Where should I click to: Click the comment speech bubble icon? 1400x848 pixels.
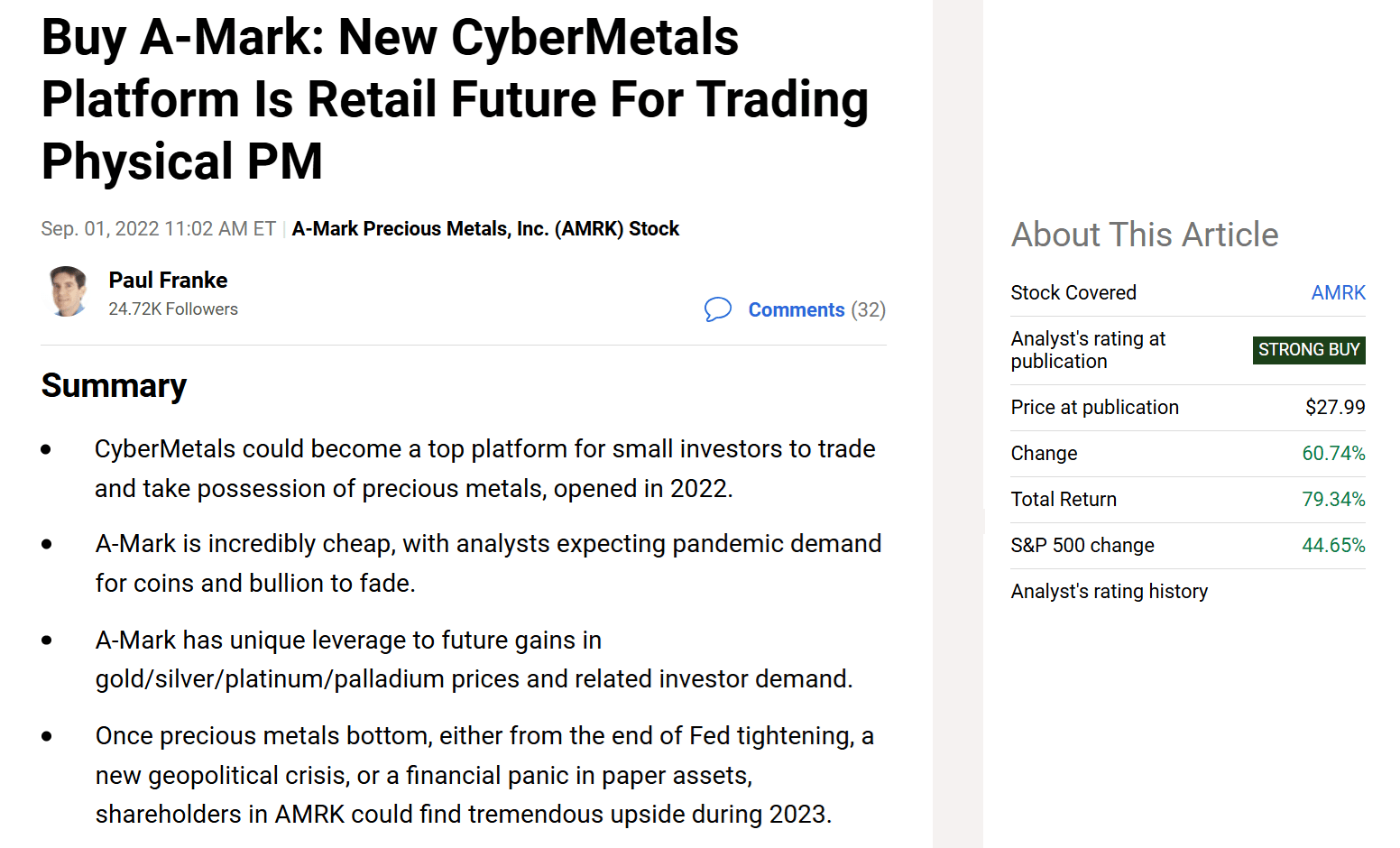[719, 309]
